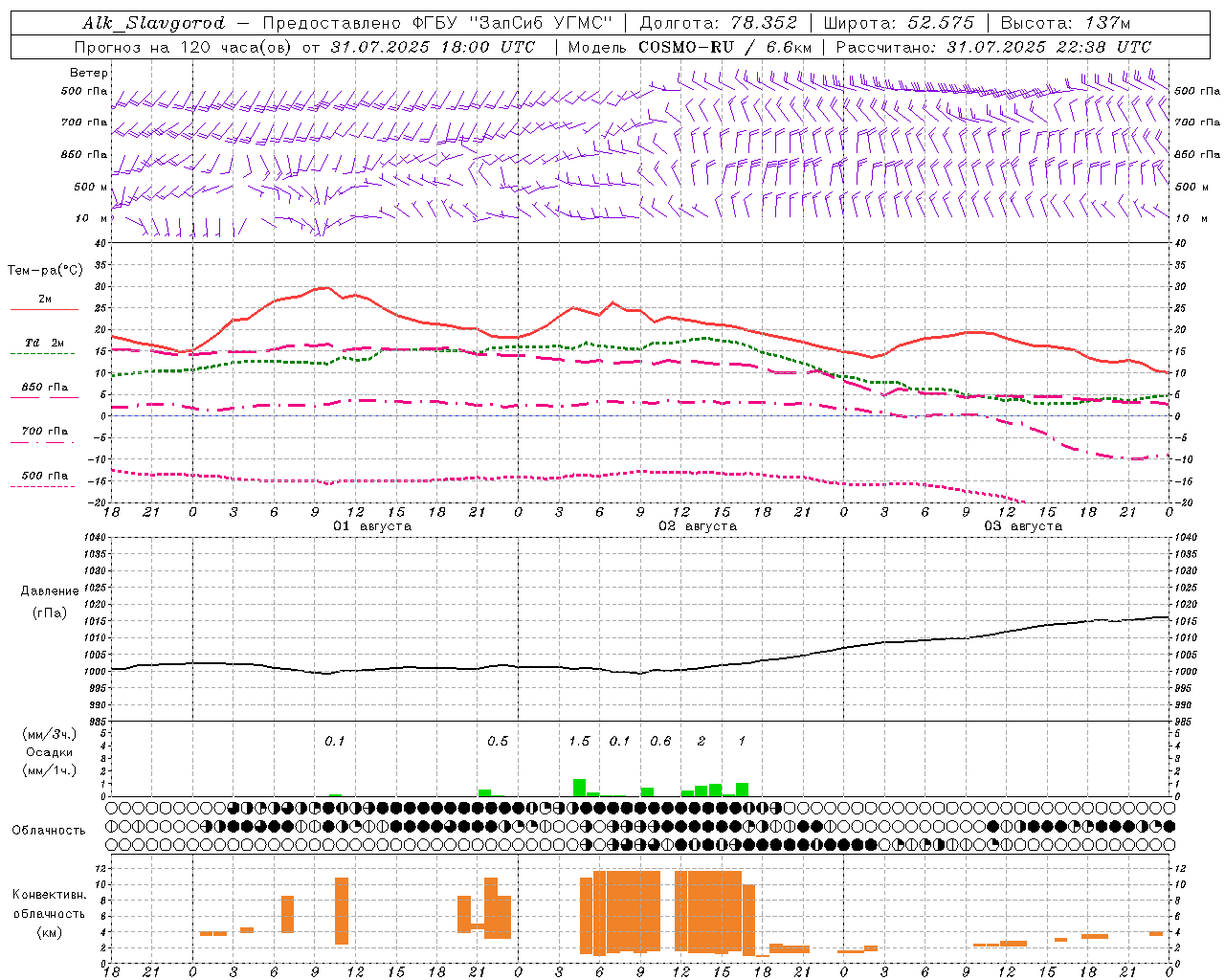Click the tall orange convective bar near 12h on 01 августа
Viewport: 1225px width, 980px height.
click(342, 911)
